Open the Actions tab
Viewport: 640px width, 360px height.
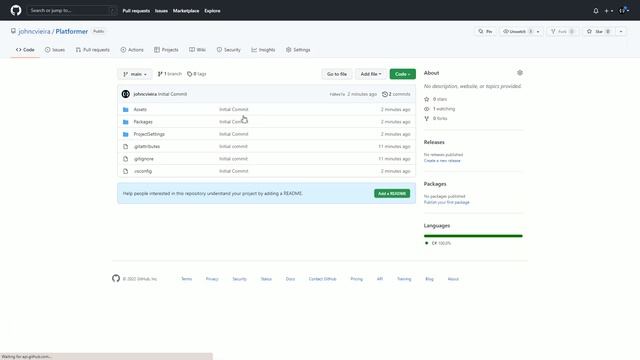pos(132,50)
